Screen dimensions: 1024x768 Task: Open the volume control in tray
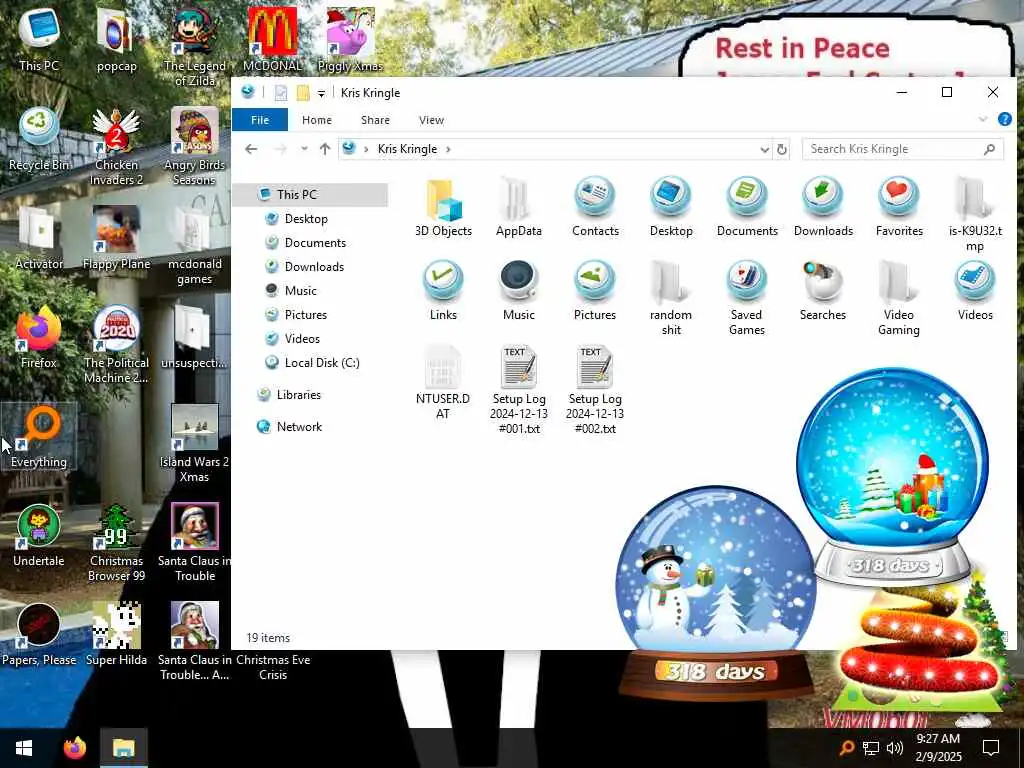895,748
